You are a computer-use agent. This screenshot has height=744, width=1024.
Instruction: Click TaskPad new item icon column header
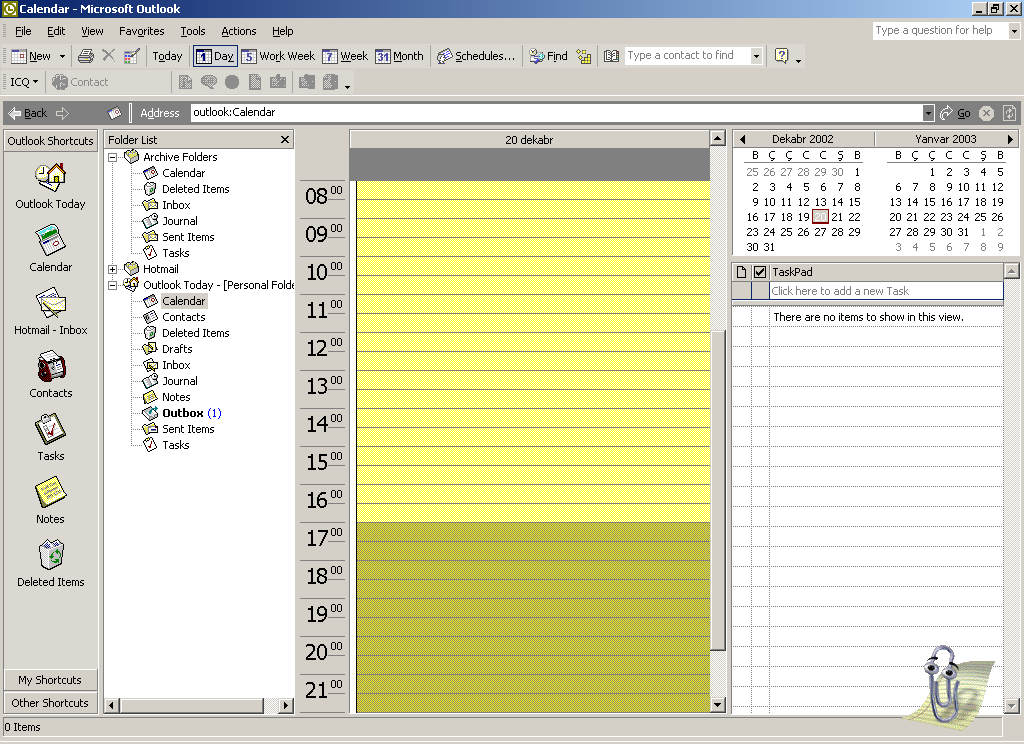click(x=741, y=272)
